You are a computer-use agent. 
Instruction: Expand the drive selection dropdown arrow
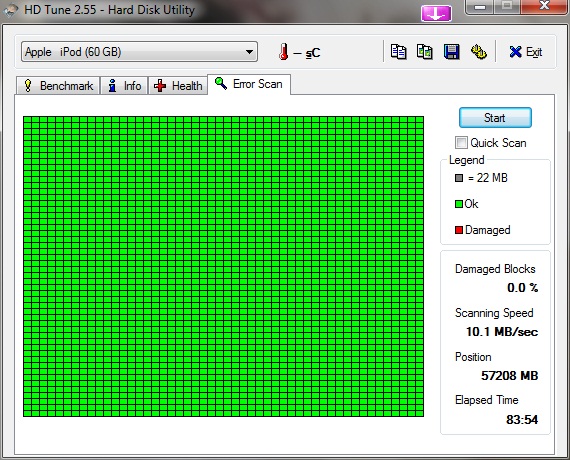click(249, 52)
